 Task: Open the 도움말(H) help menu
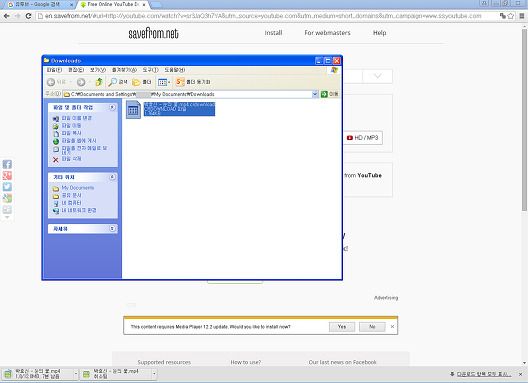[x=174, y=70]
